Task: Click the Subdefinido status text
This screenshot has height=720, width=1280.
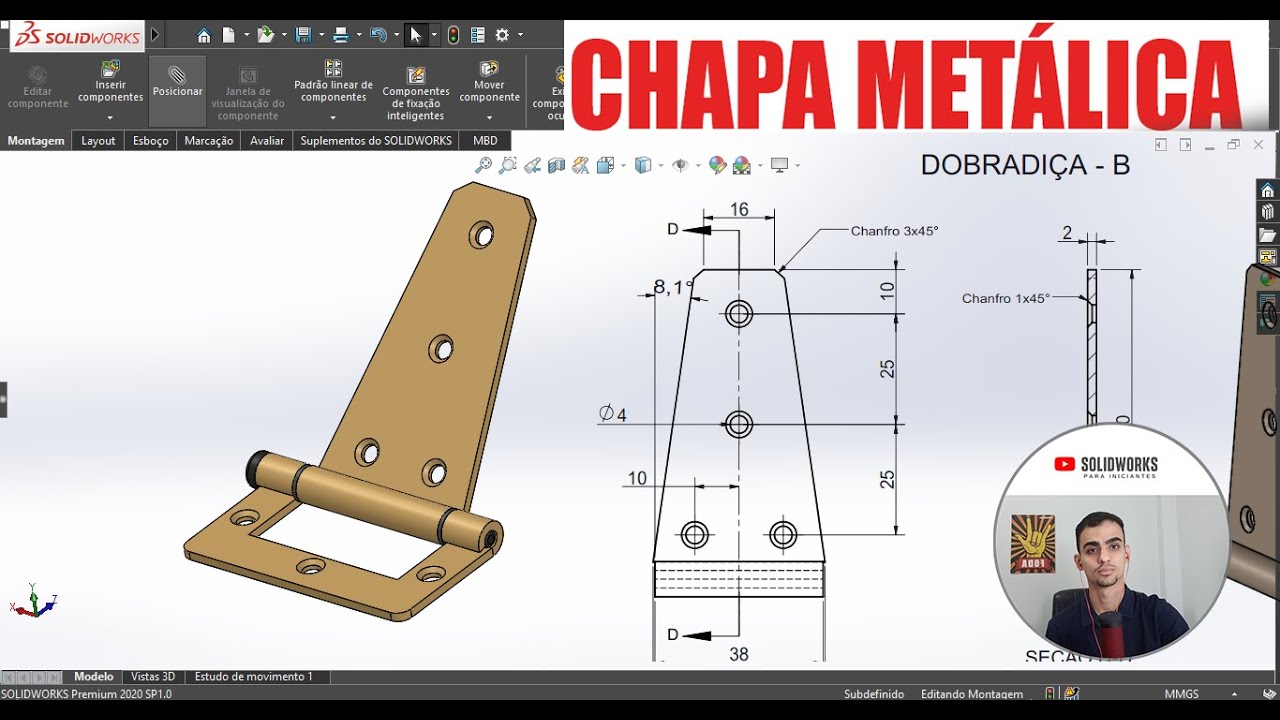Action: 874,694
